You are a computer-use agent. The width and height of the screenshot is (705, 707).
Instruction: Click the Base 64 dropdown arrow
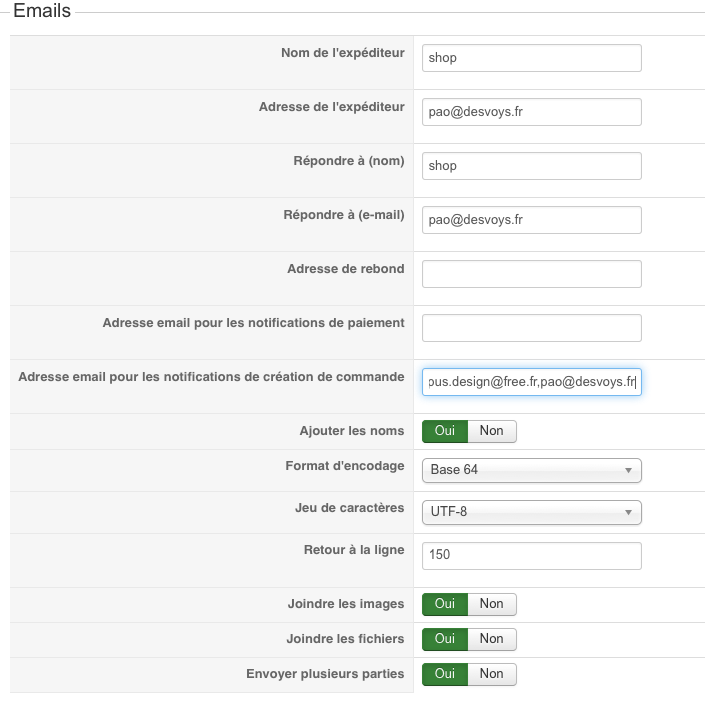point(628,470)
